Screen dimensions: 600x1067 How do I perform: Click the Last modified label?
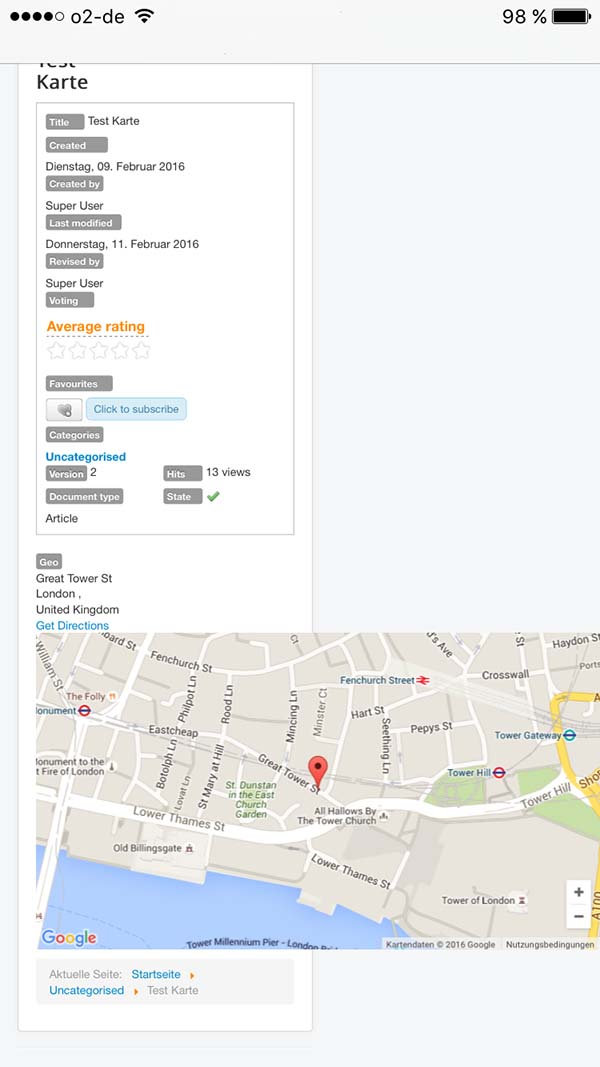coord(84,223)
